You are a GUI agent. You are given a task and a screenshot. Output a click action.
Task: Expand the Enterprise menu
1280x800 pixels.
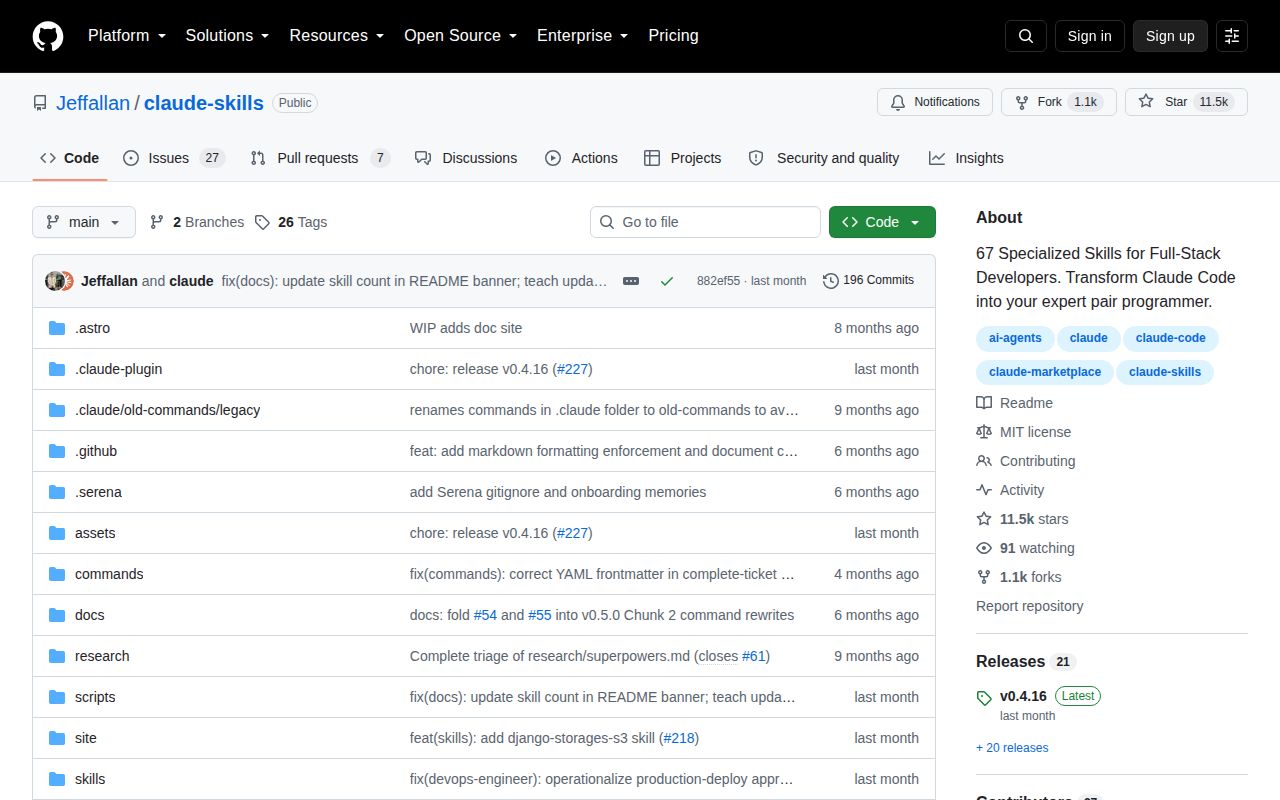click(582, 36)
